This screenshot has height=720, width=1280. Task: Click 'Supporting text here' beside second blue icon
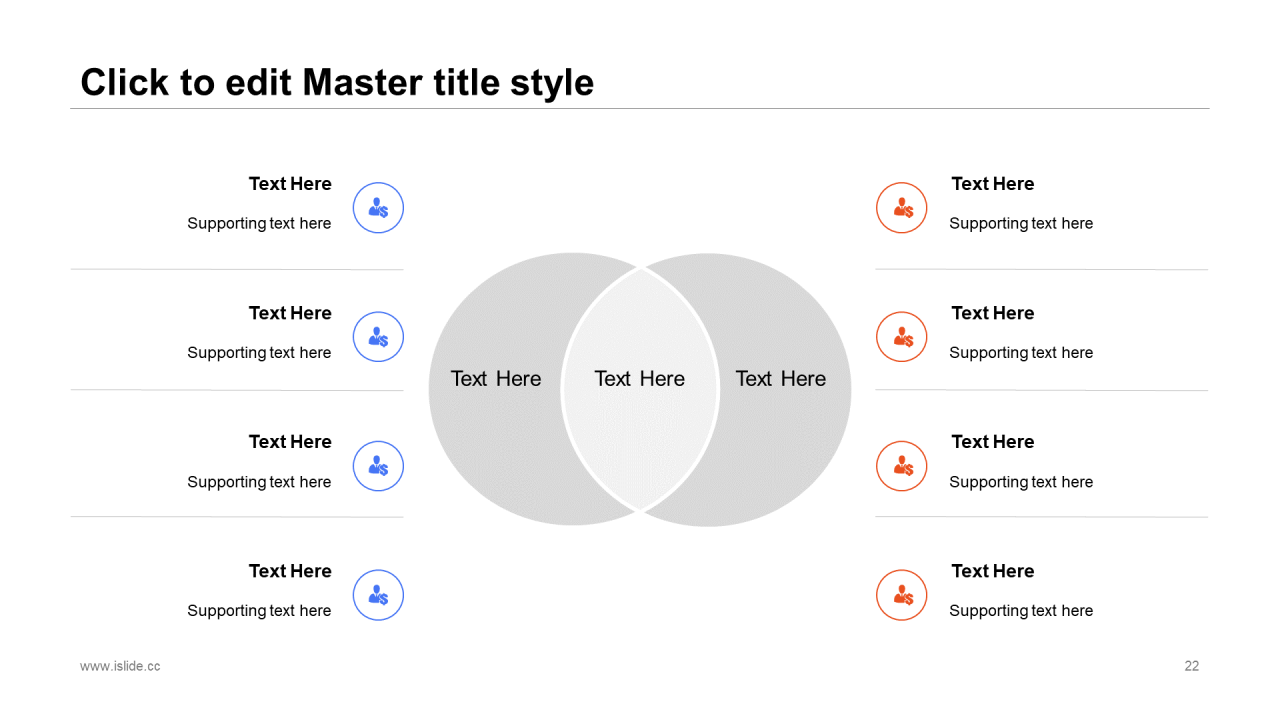coord(259,353)
